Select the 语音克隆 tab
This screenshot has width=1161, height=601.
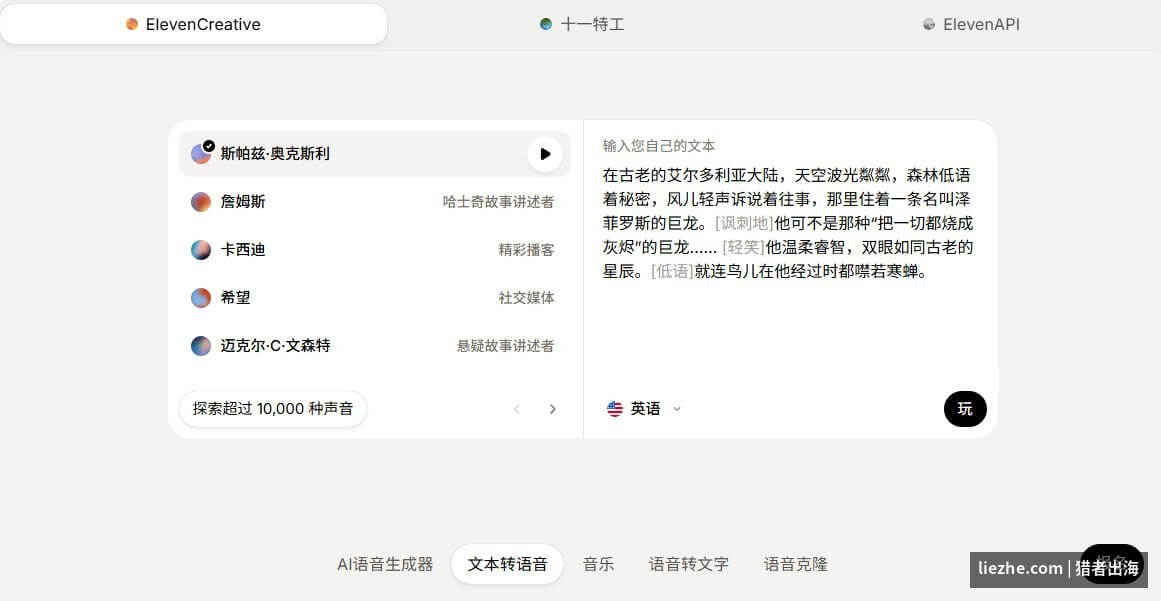tap(795, 565)
